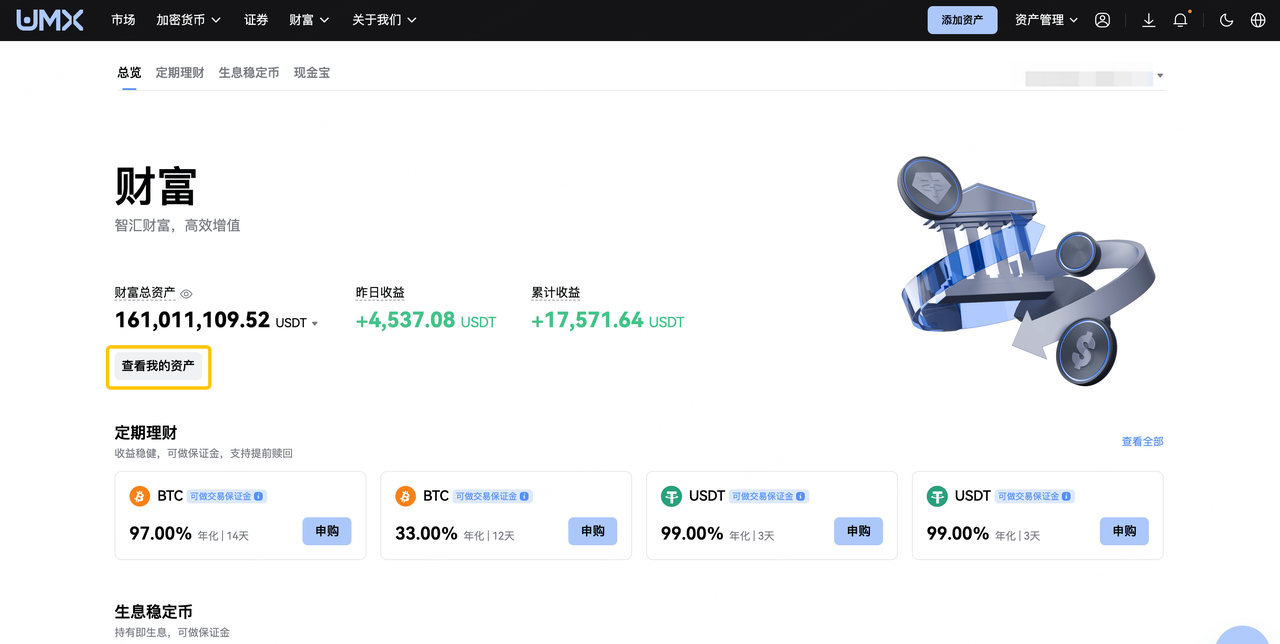1280x644 pixels.
Task: Click the info icon on the 97.00% BTC margin tag
Action: coord(259,496)
